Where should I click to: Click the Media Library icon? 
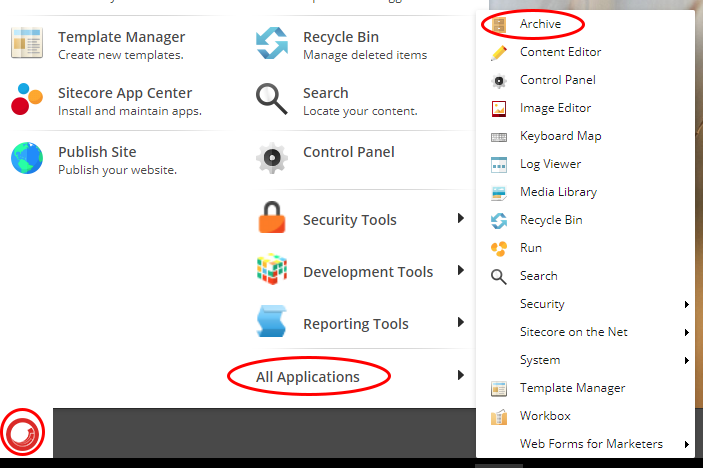point(499,193)
